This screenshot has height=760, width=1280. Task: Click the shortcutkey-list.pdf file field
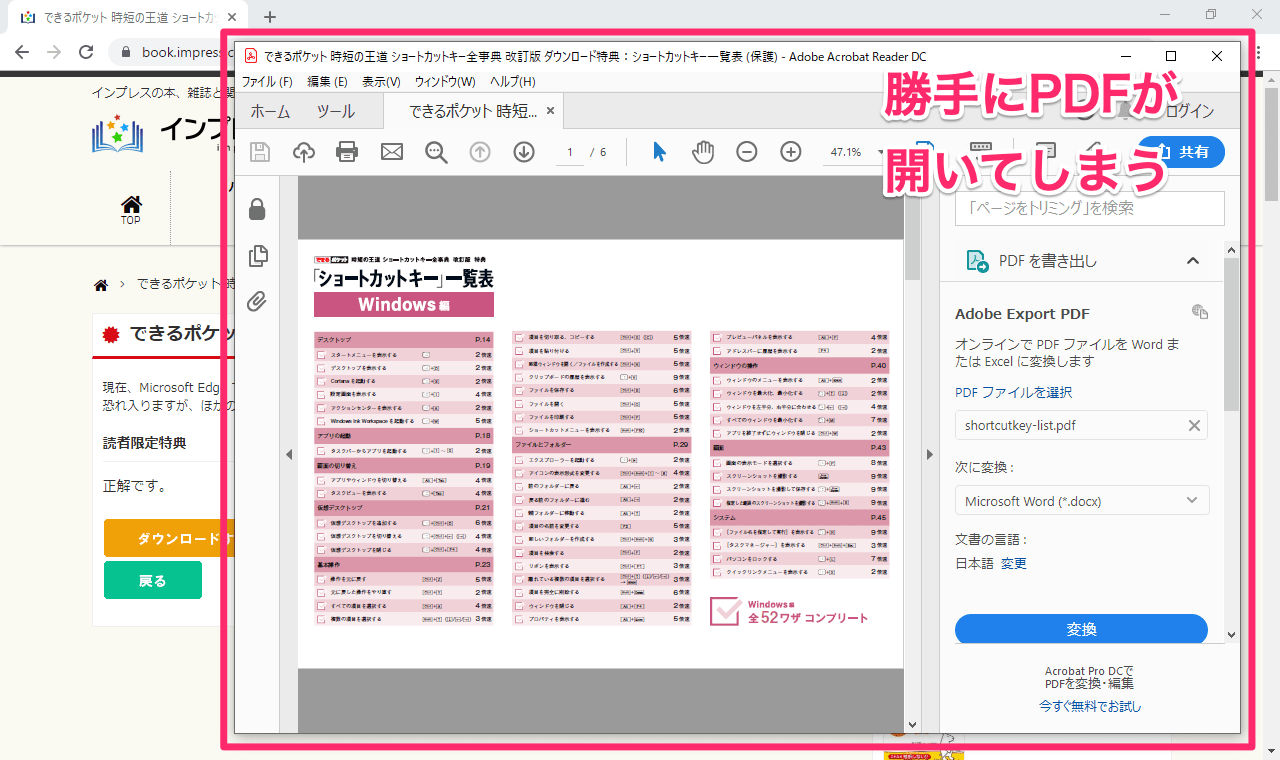pyautogui.click(x=1081, y=425)
